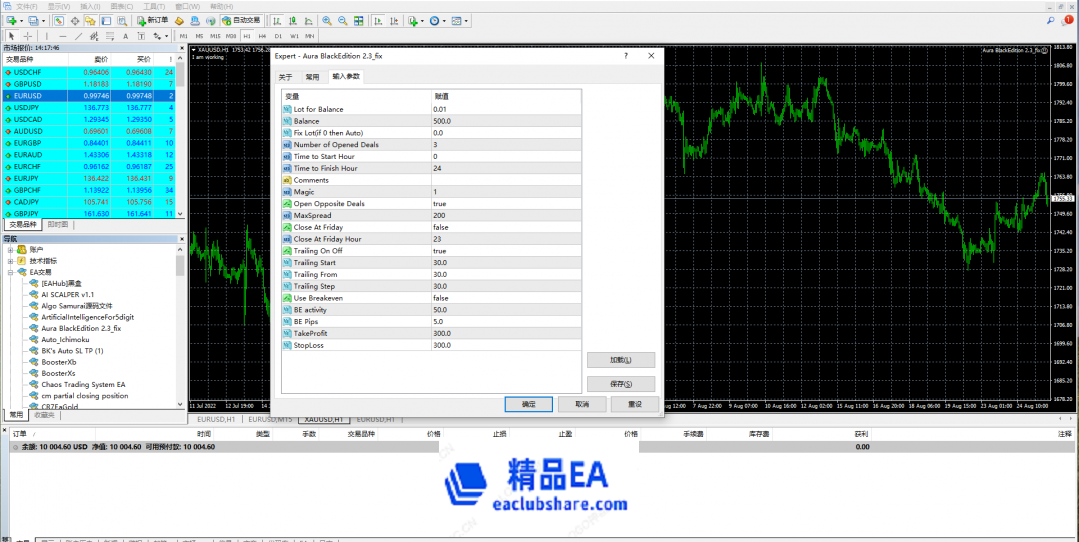Click the Profiles toolbar icon
Screen dimensions: 1079x542
pyautogui.click(x=33, y=21)
